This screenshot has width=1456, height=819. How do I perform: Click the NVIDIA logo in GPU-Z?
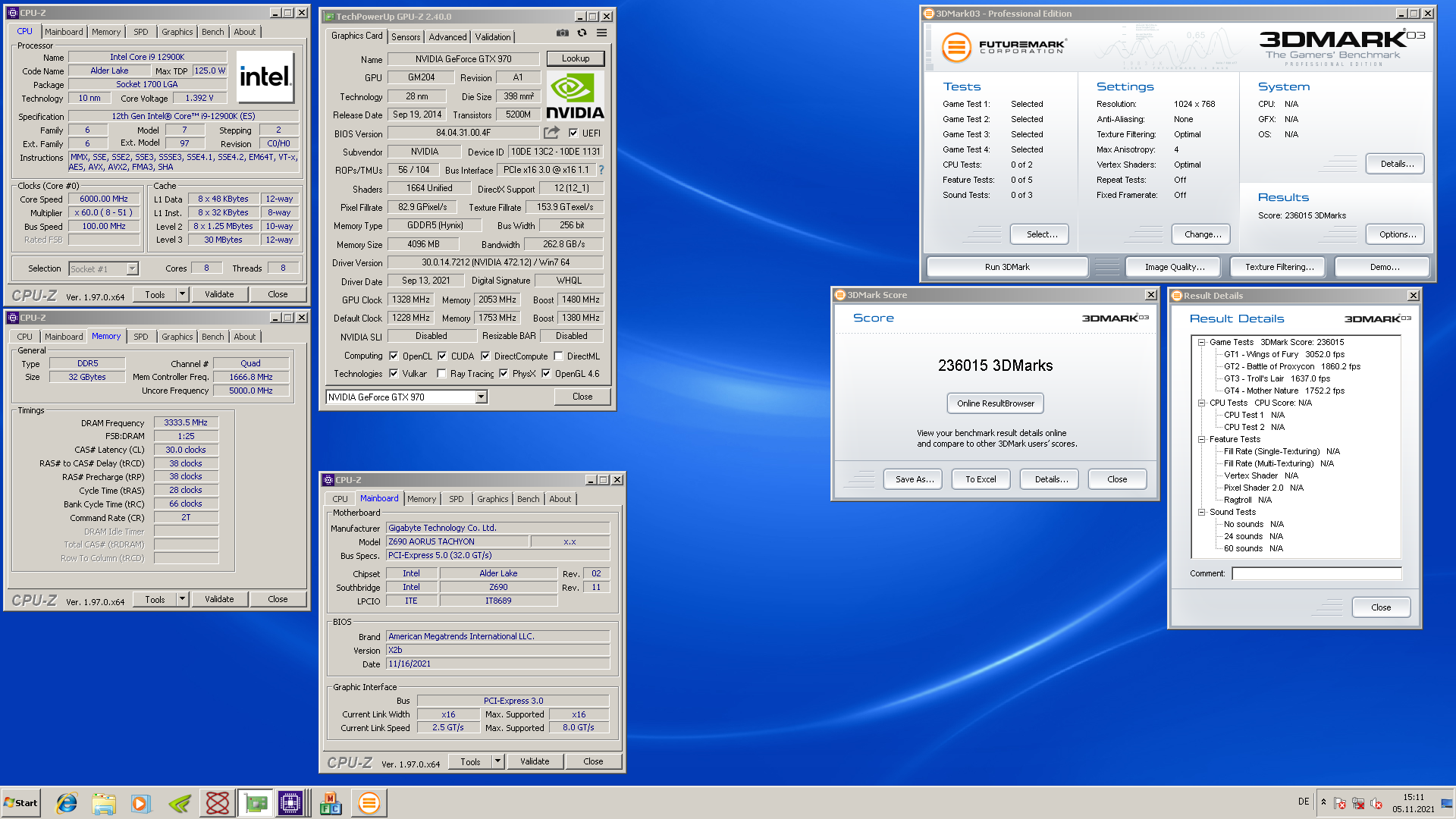tap(575, 96)
